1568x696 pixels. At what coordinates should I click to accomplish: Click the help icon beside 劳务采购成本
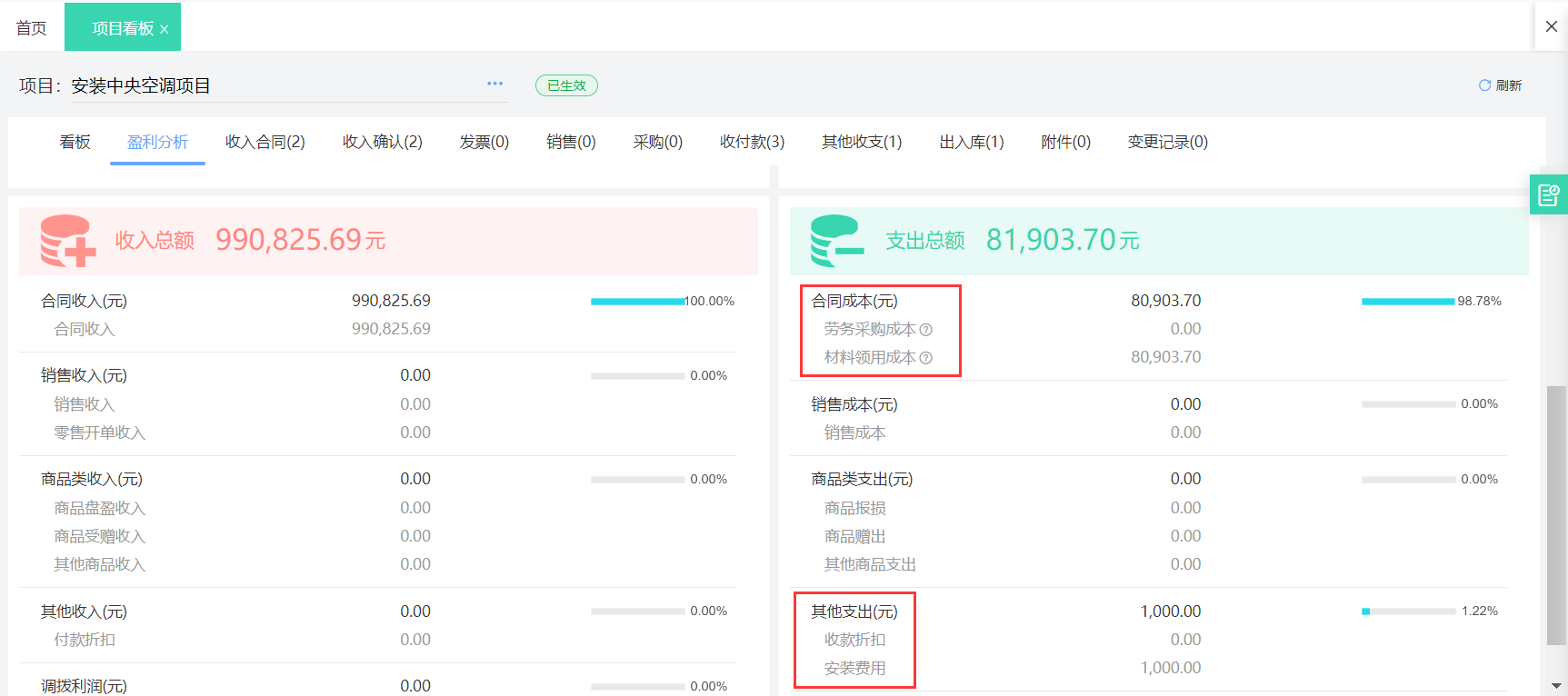coord(925,330)
